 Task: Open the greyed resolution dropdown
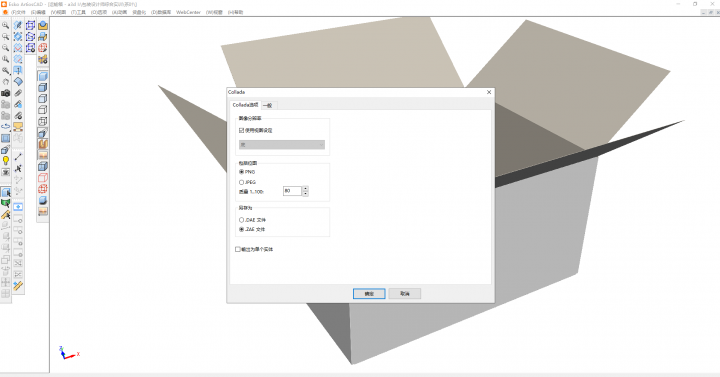pyautogui.click(x=282, y=145)
